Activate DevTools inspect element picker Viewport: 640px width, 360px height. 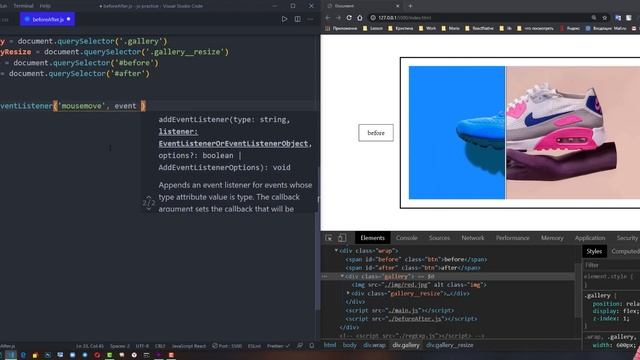tap(329, 238)
